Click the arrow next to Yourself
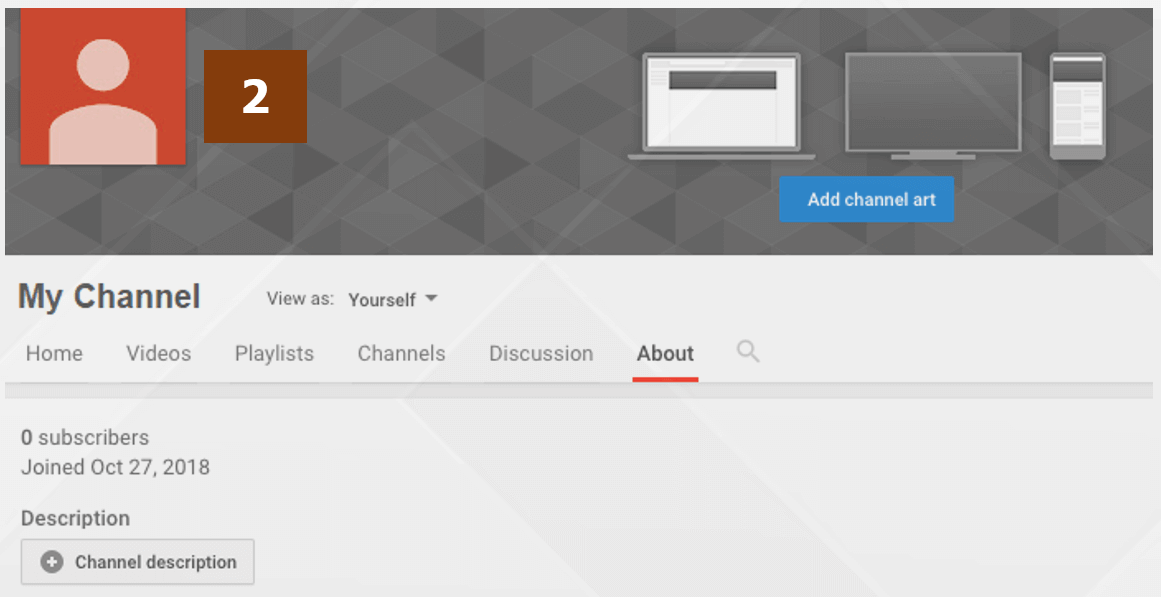Viewport: 1161px width, 597px height. click(431, 299)
